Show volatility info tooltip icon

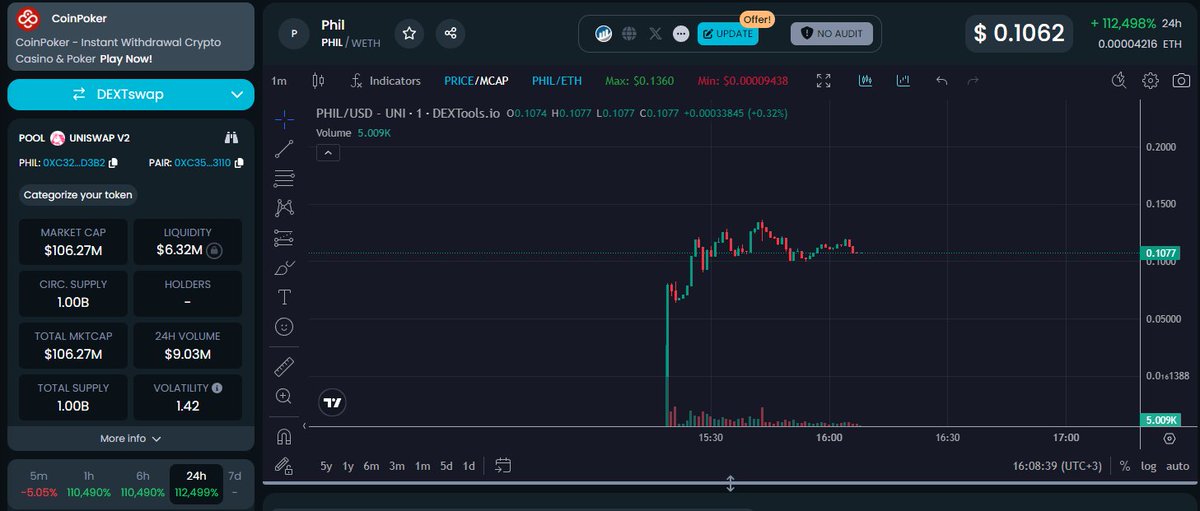(x=217, y=388)
